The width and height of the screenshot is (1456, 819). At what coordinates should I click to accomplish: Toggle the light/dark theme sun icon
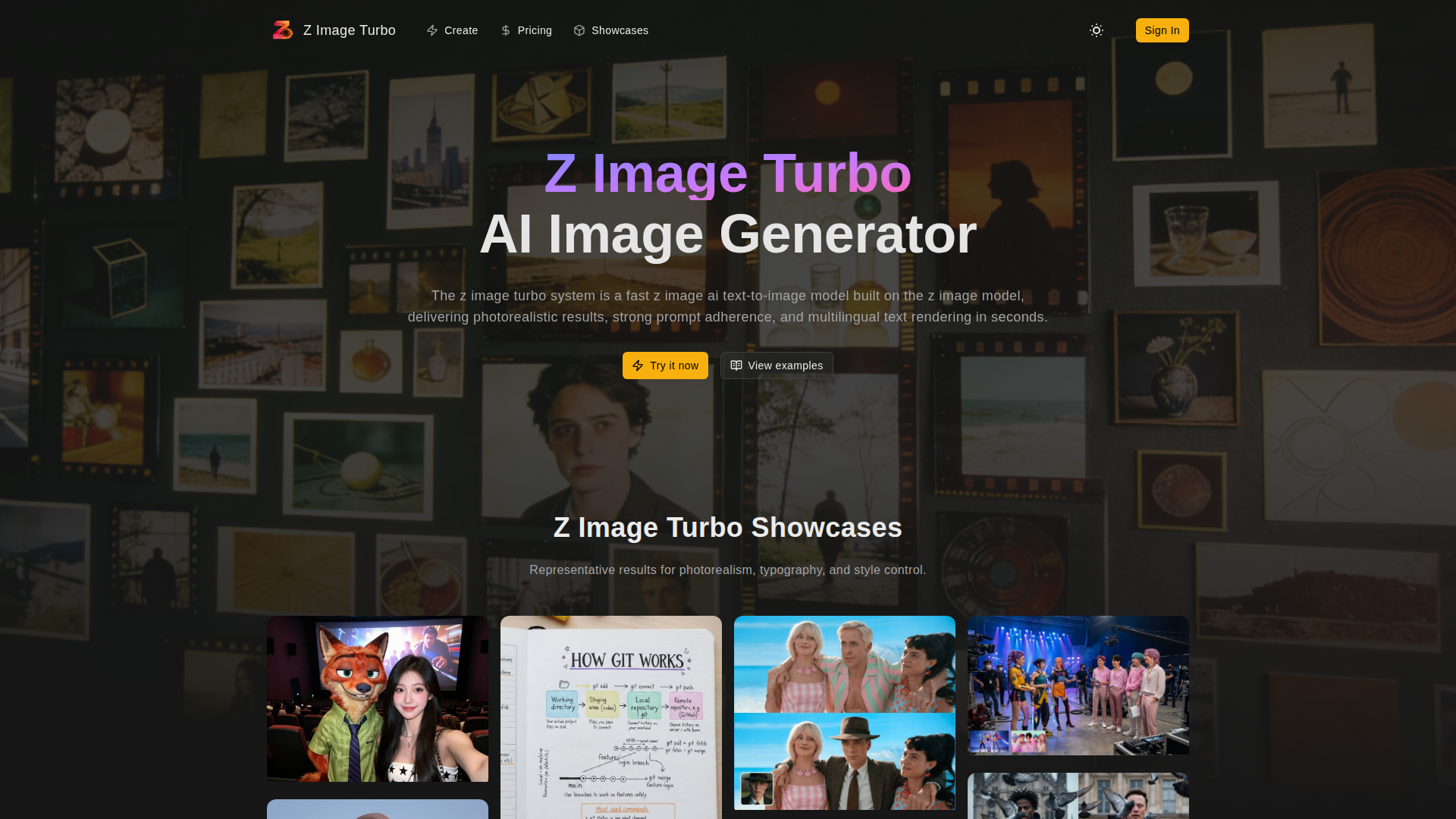click(x=1097, y=30)
